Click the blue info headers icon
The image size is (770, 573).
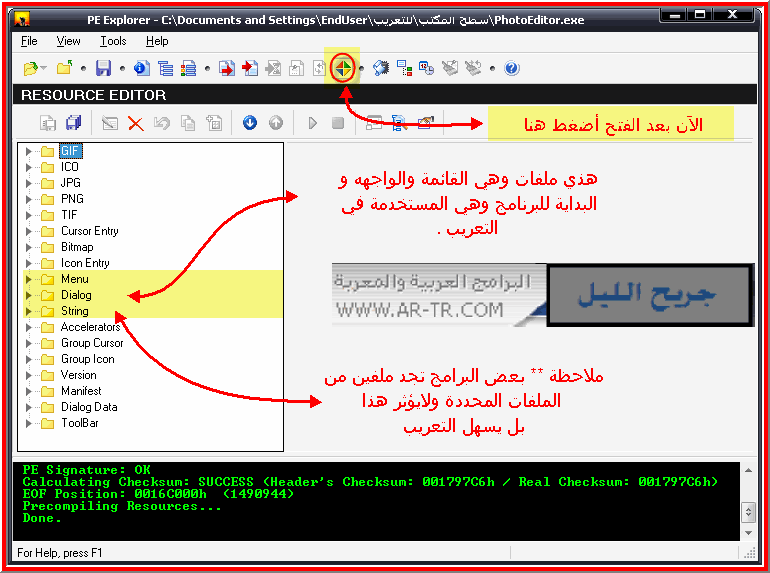point(142,68)
